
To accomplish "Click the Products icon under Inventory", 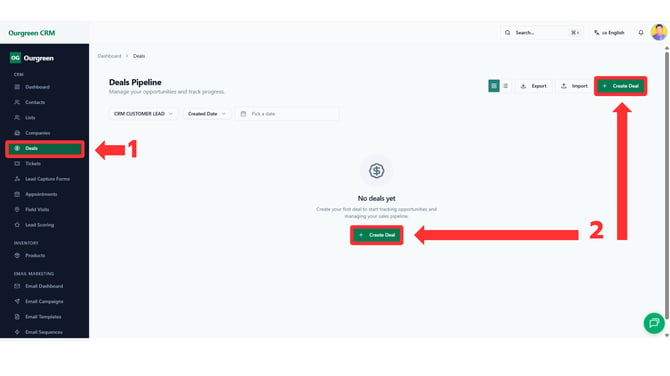I will 17,256.
